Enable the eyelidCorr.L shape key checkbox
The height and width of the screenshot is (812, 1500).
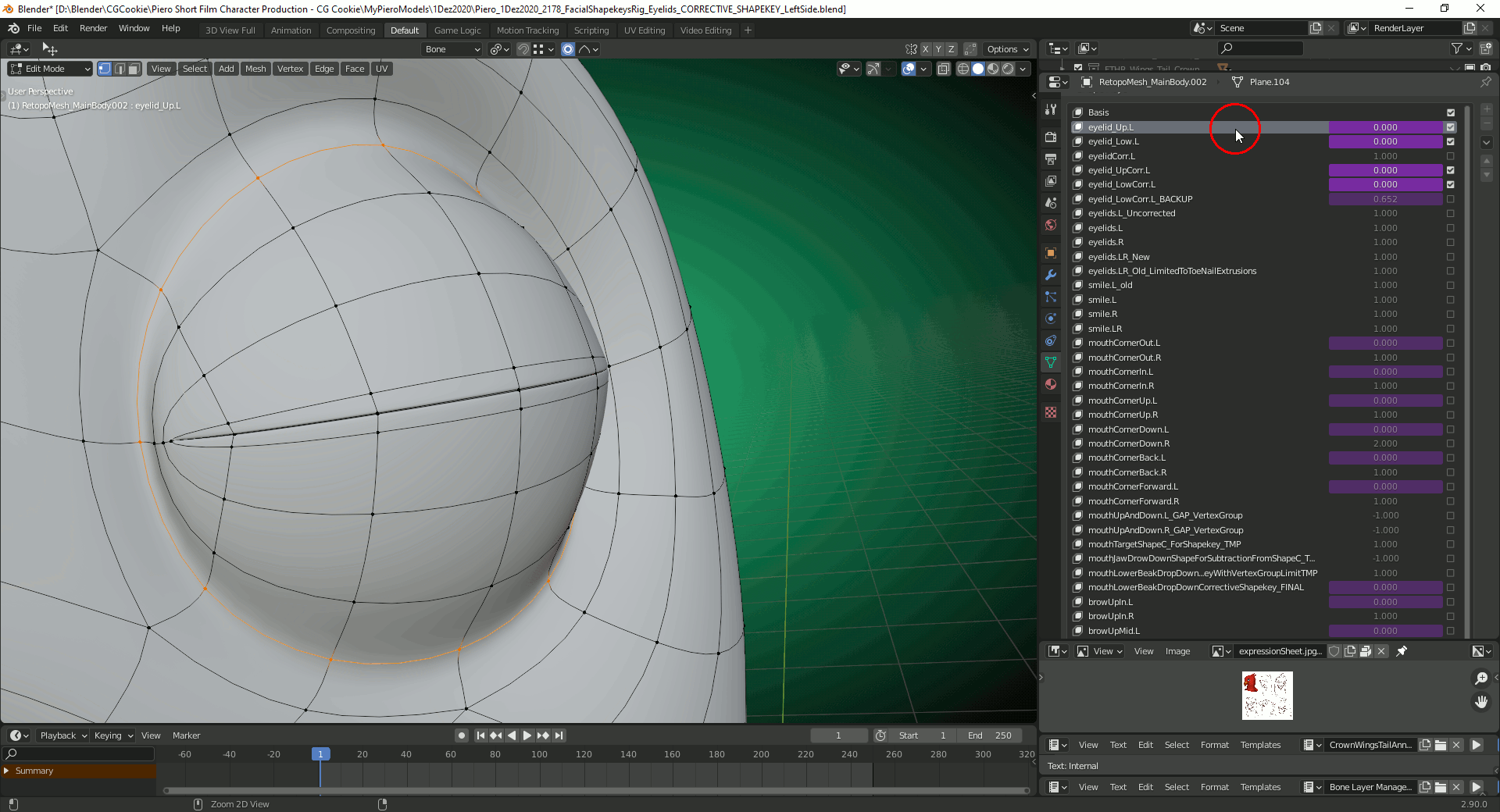click(x=1451, y=156)
